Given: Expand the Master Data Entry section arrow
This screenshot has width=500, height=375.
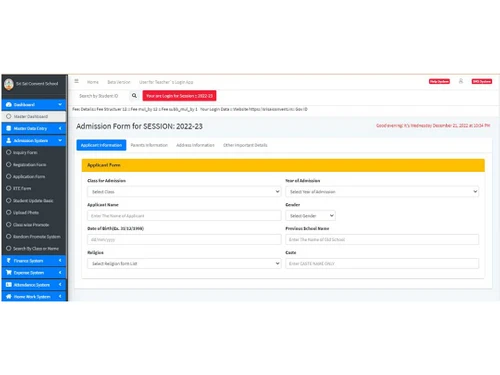Looking at the screenshot, I should 60,128.
